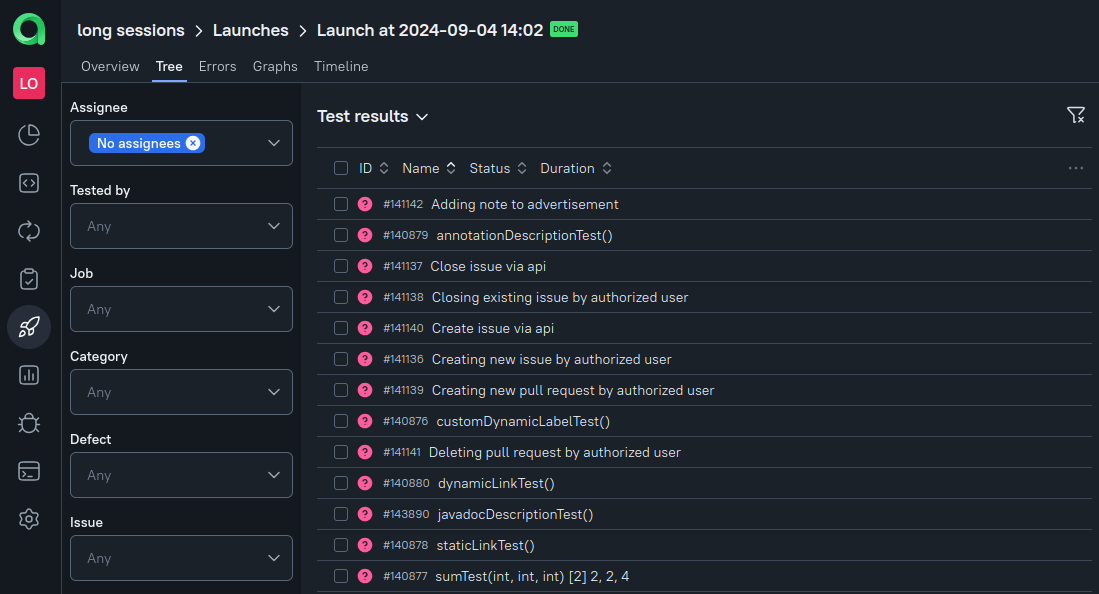
Task: Open the gear settings icon in sidebar
Action: (29, 519)
